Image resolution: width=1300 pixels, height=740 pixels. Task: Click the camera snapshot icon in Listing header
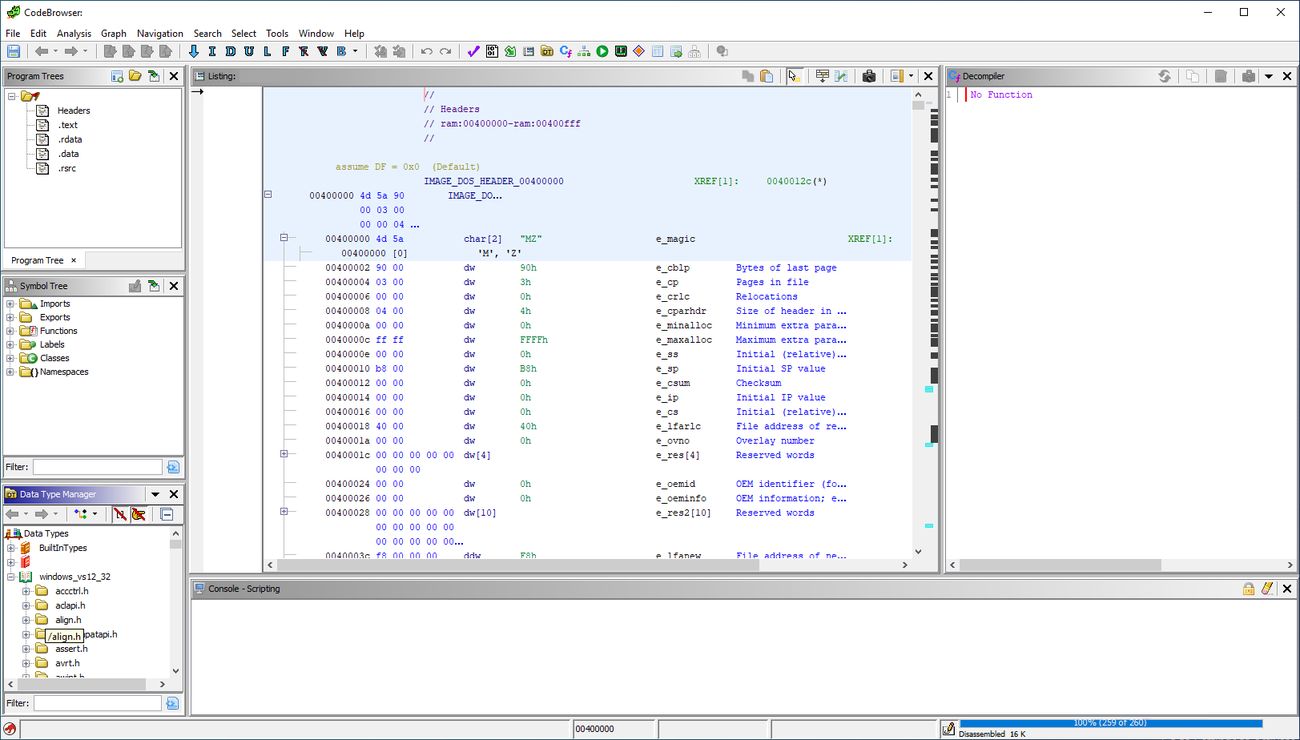pyautogui.click(x=869, y=76)
